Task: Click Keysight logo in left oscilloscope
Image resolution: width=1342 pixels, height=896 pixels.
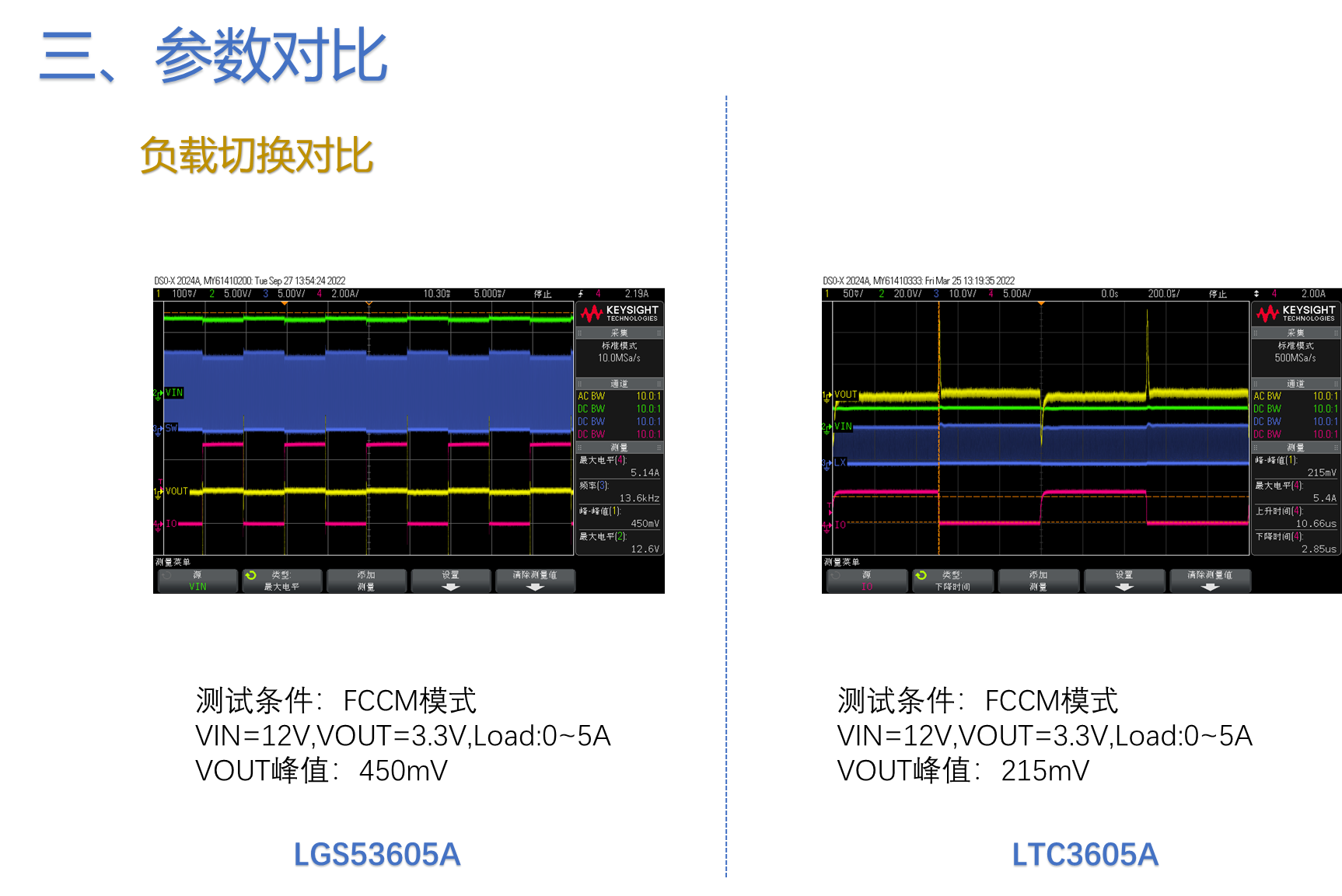Action: tap(620, 313)
